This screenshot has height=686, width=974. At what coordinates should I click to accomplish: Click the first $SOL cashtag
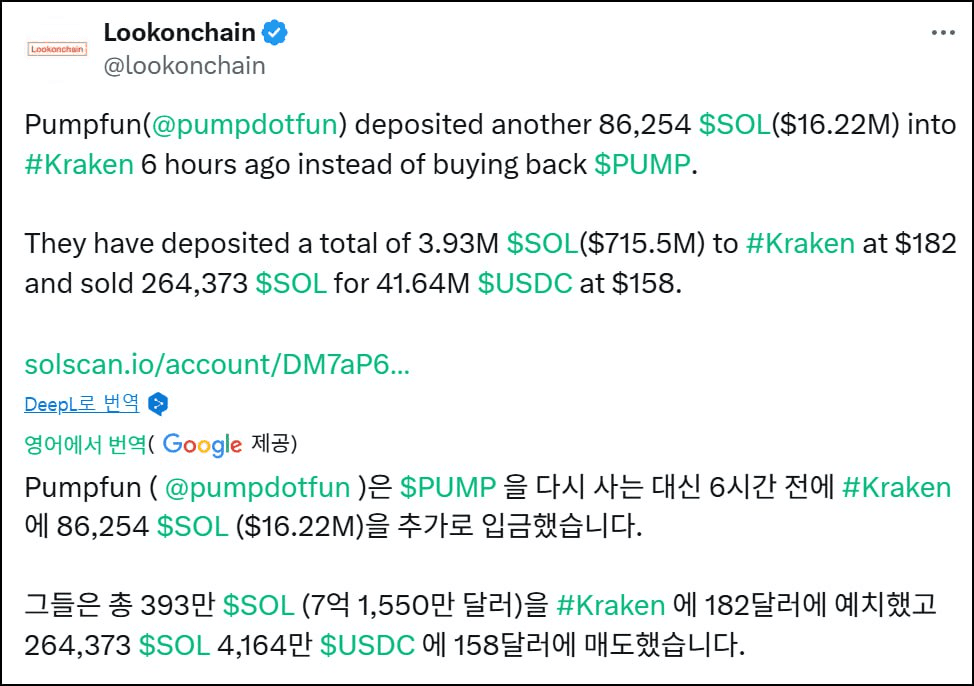tap(735, 124)
